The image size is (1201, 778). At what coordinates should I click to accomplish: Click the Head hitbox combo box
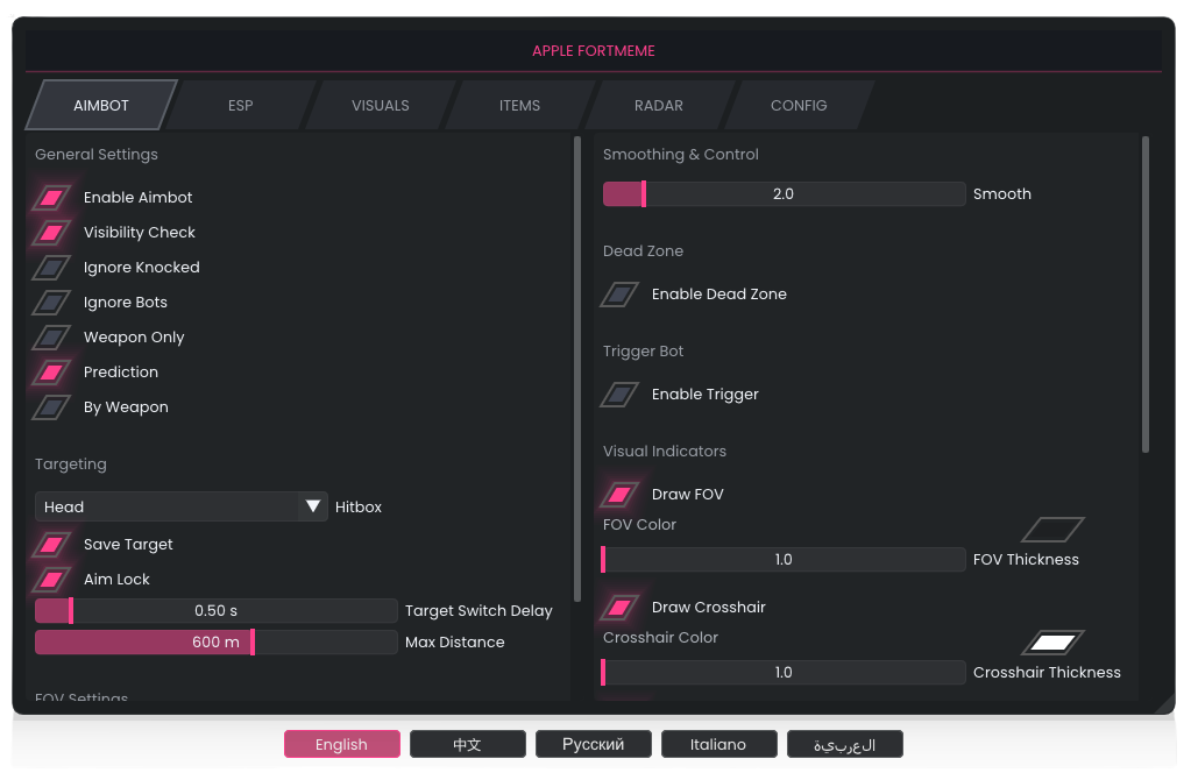pos(167,507)
